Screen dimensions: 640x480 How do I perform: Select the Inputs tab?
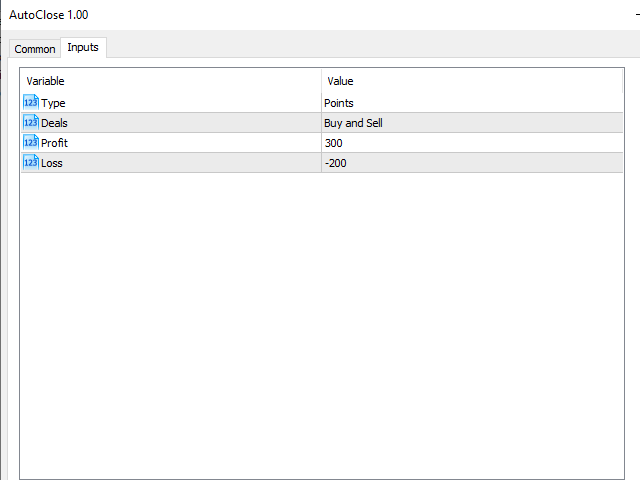[83, 47]
